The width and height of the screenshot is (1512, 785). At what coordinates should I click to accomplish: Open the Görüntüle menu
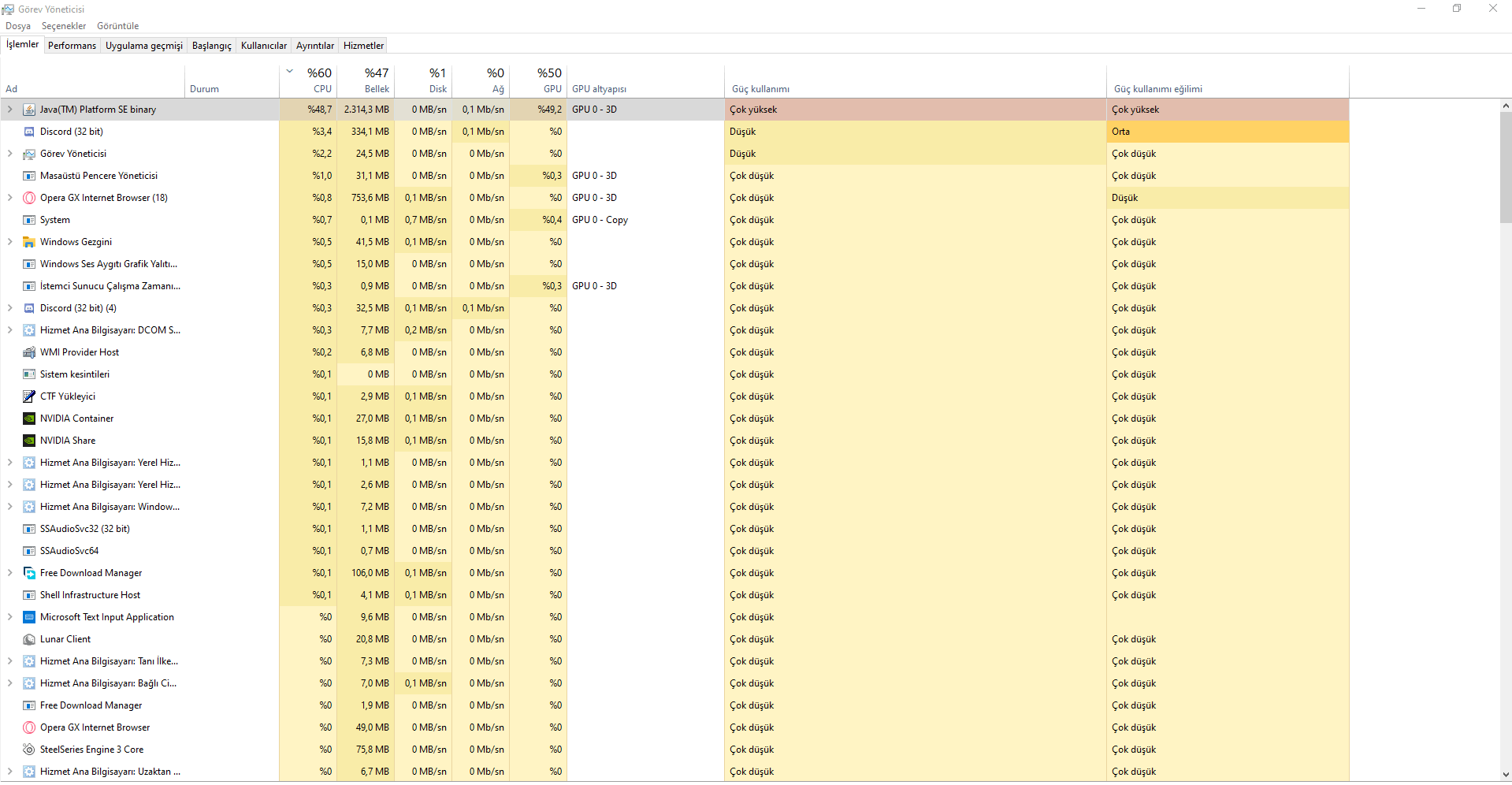coord(118,26)
